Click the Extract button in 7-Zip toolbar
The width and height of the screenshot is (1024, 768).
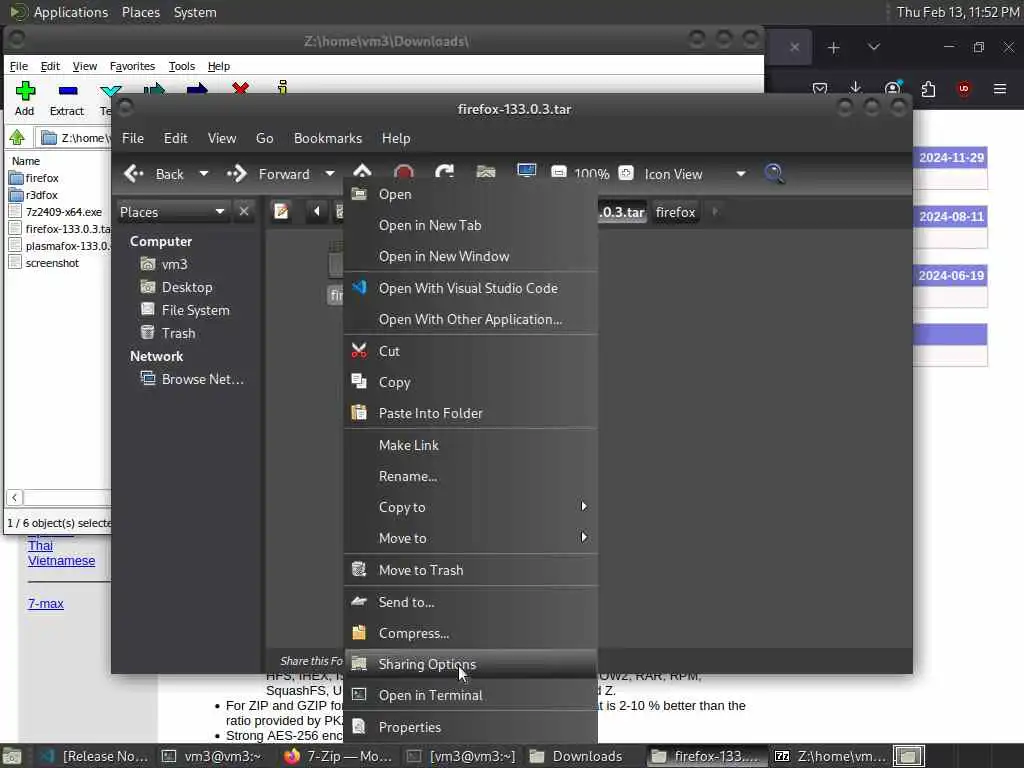(67, 98)
